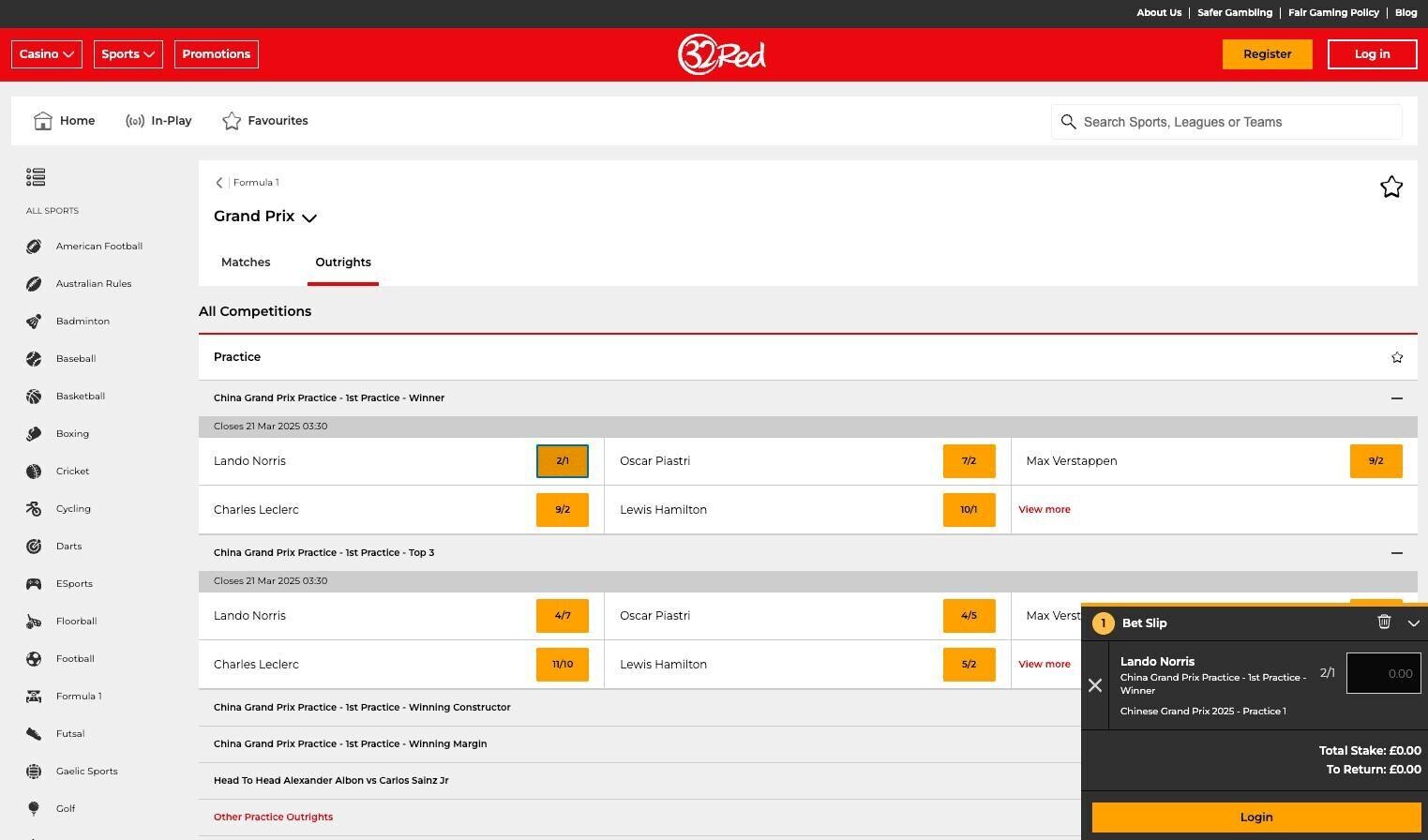Screen dimensions: 1428x840
Task: Switch to the Outrights tab
Action: (x=343, y=262)
